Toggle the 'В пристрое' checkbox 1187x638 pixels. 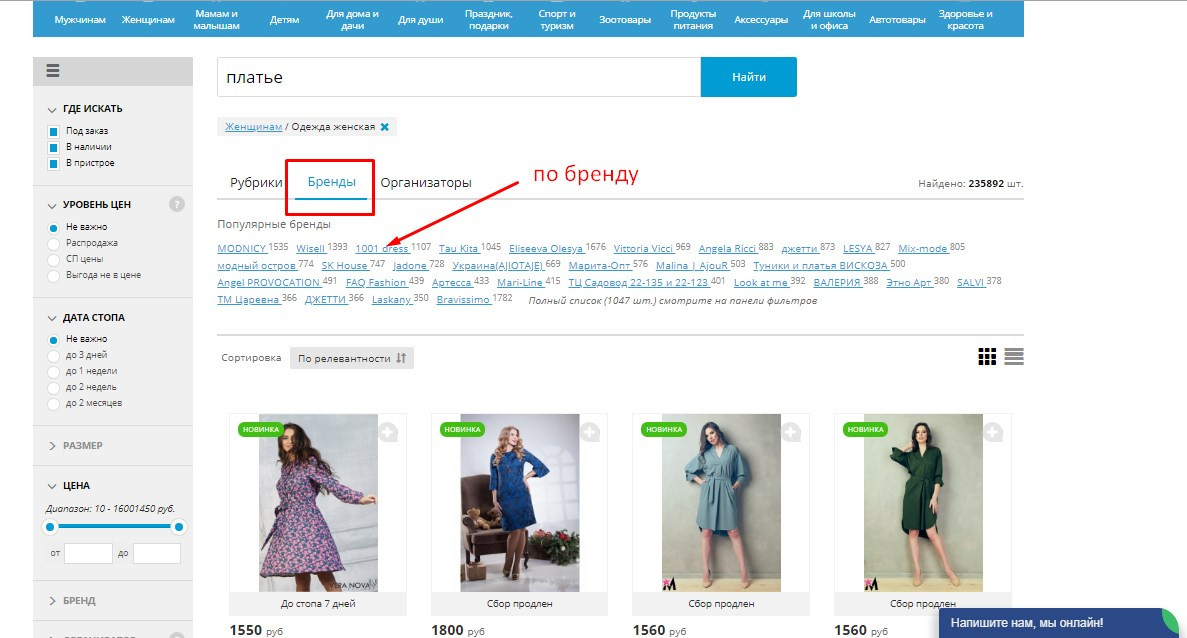pyautogui.click(x=53, y=163)
